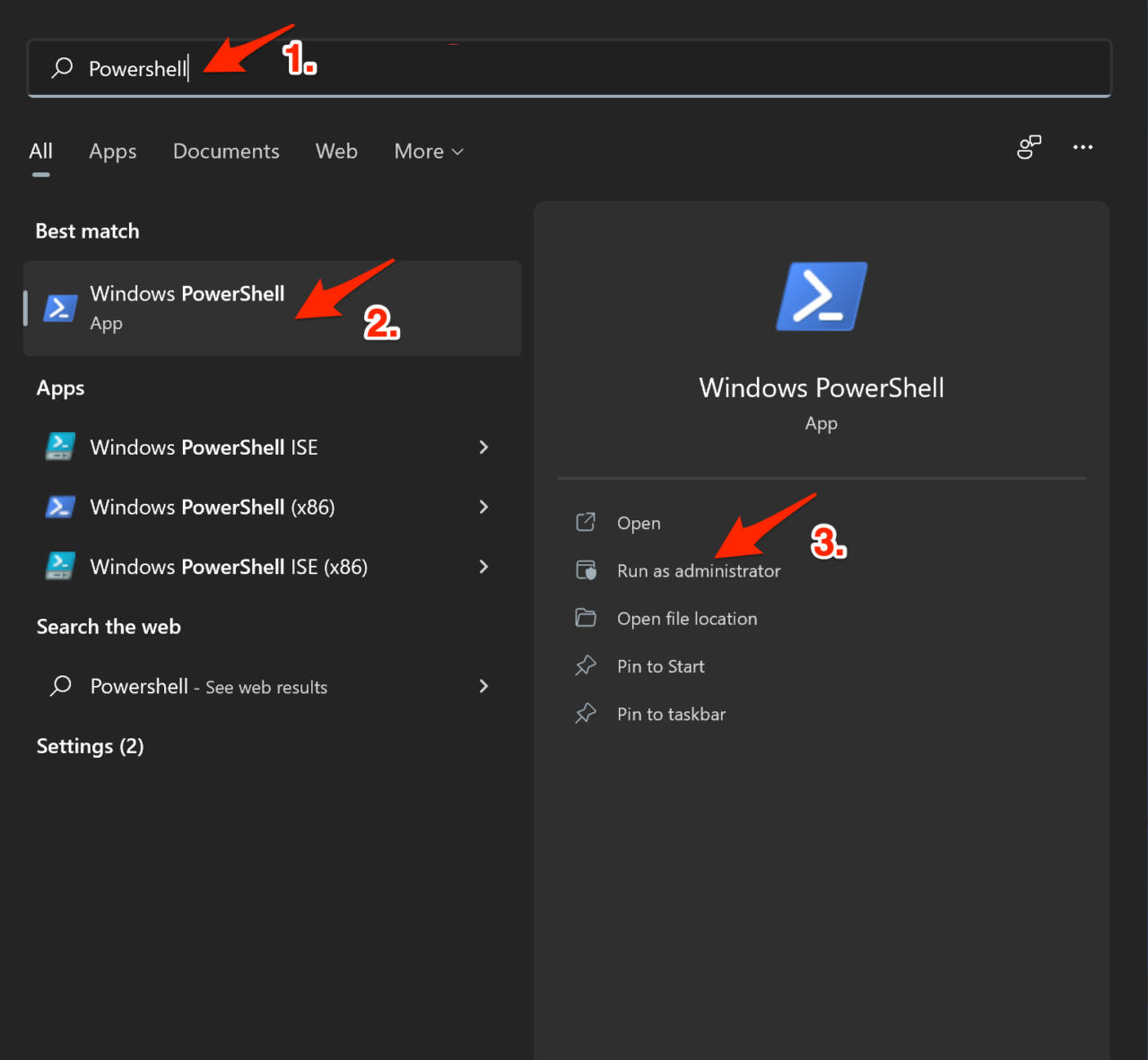Open the three-dot options menu

coord(1083,147)
